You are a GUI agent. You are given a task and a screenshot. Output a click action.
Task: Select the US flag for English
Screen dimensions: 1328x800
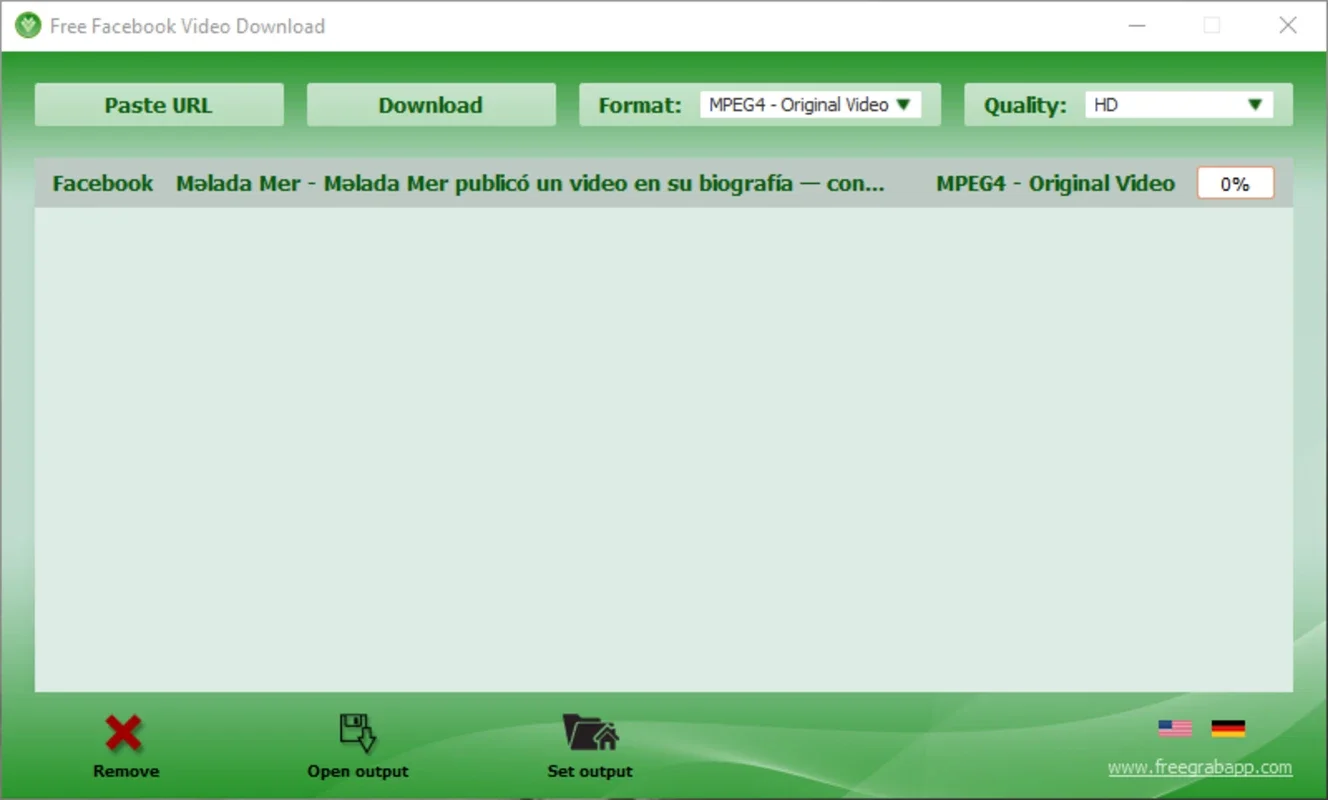[1175, 729]
